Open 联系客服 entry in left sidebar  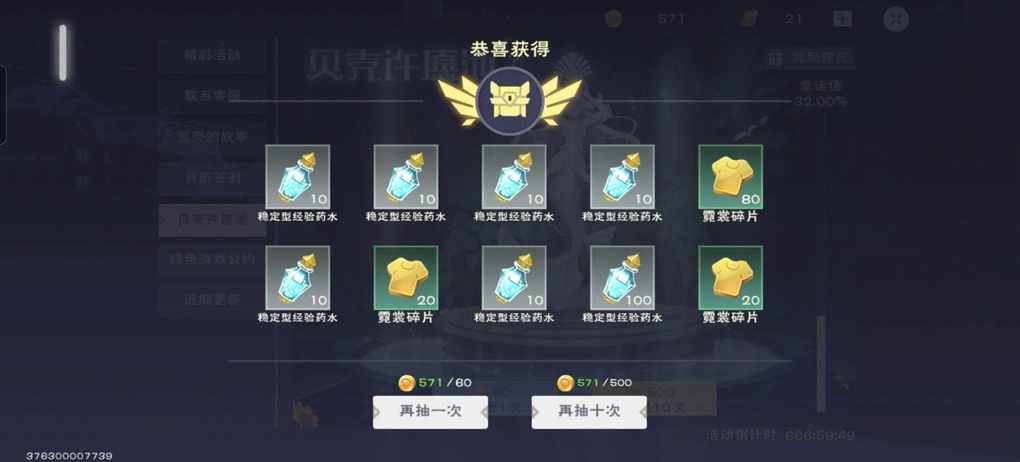click(x=212, y=96)
